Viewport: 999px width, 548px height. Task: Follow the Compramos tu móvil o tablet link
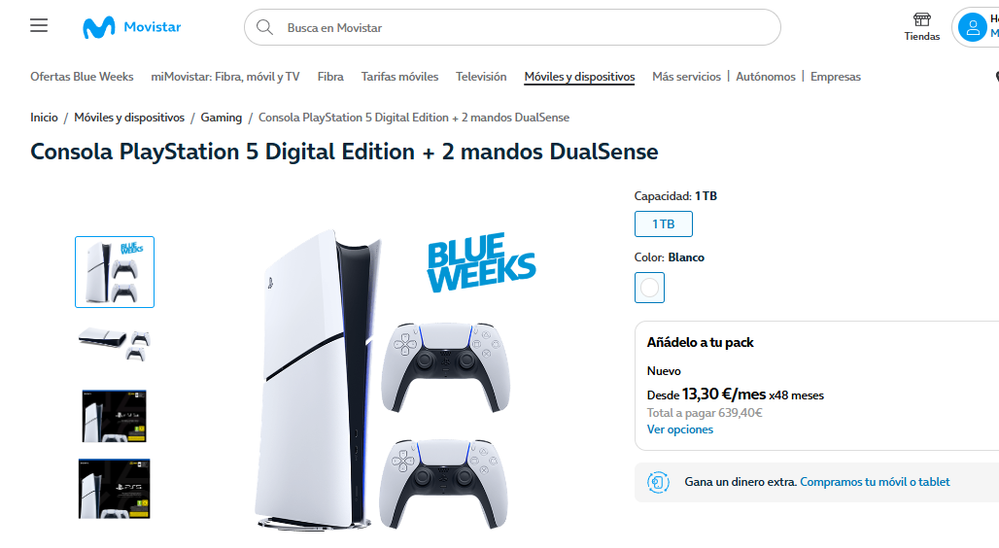point(875,482)
